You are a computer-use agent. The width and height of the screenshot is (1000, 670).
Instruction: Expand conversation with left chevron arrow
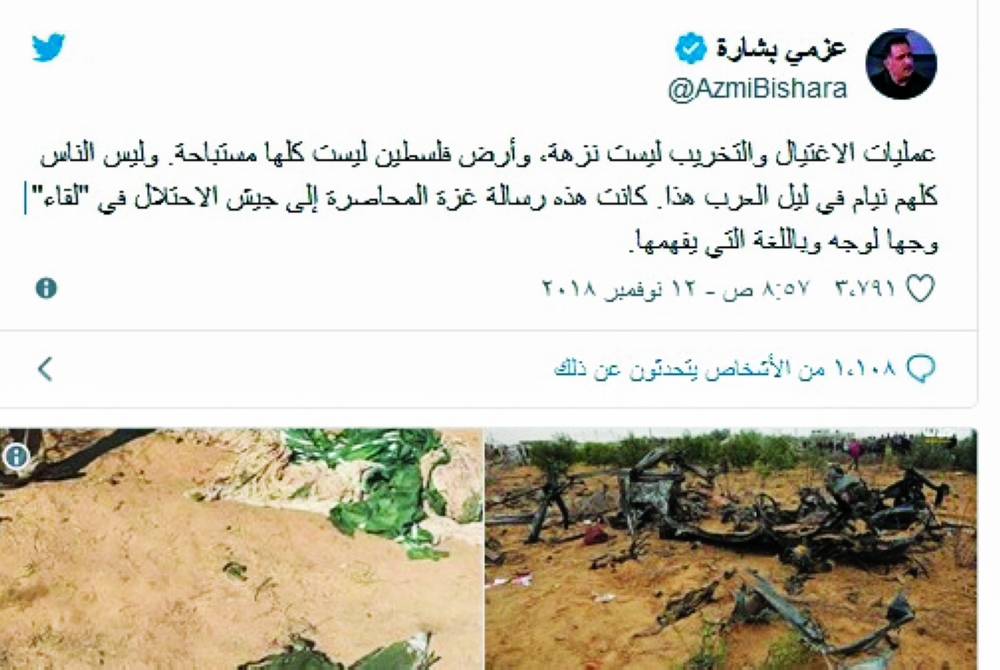[x=45, y=368]
